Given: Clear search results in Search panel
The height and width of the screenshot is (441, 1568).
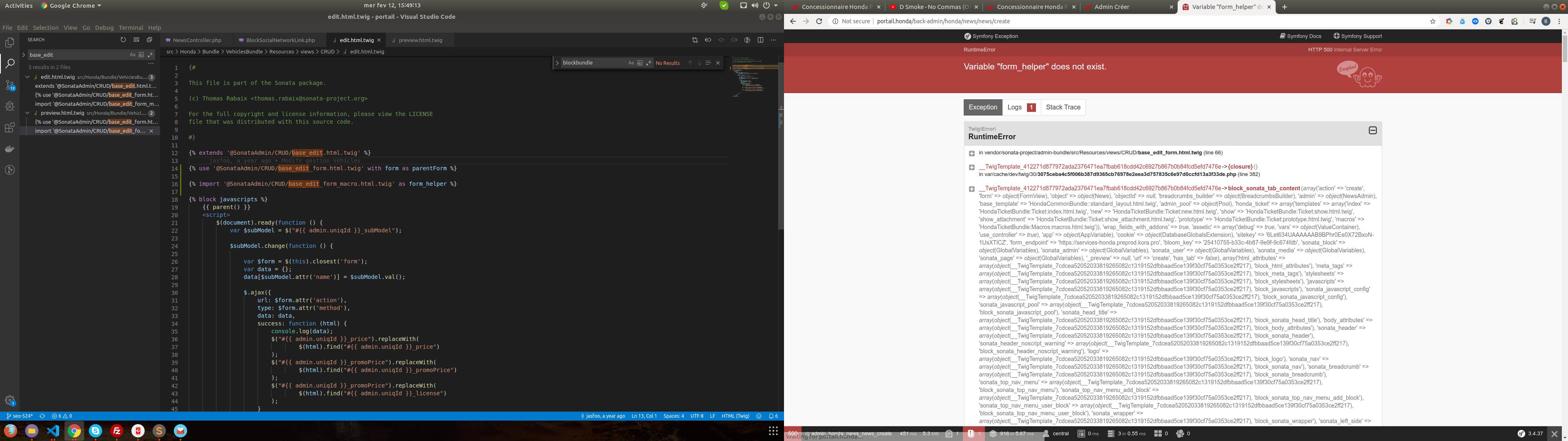Looking at the screenshot, I should click(x=136, y=40).
